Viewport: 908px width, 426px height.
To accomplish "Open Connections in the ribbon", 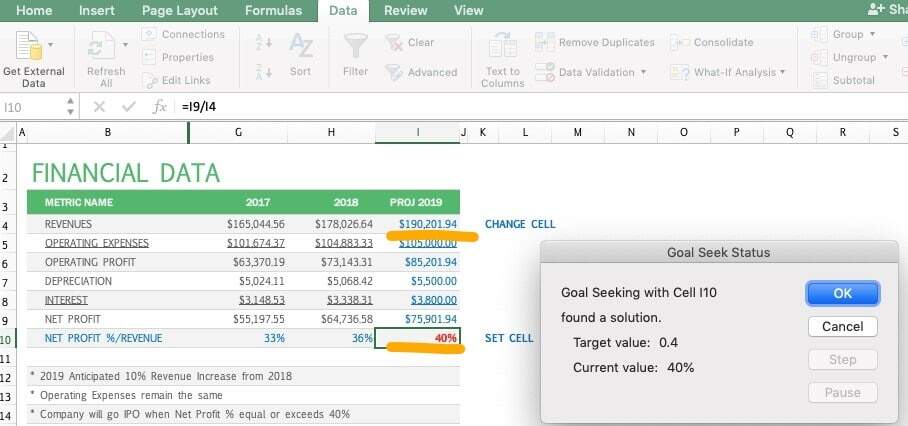I will (x=184, y=35).
